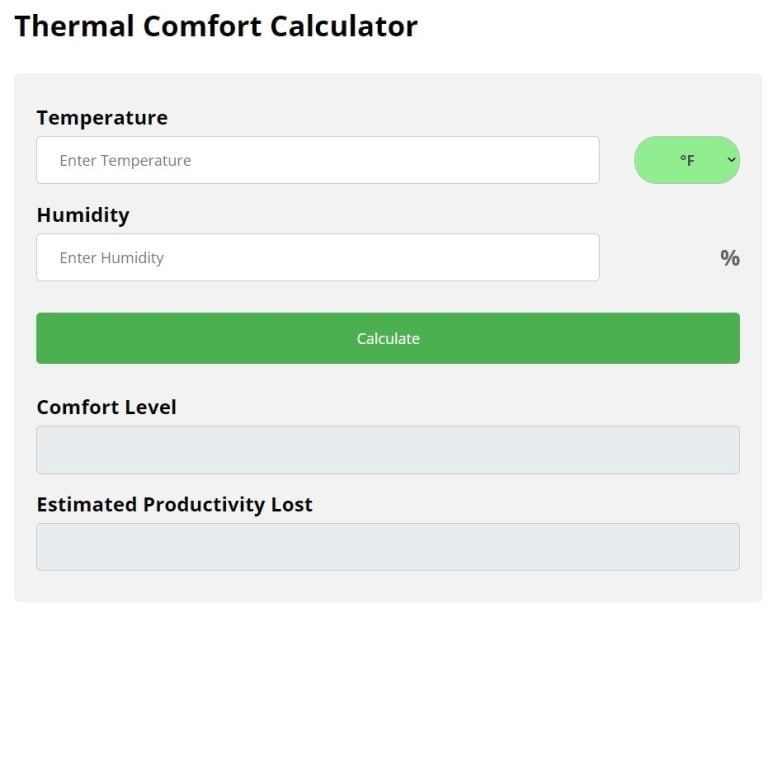Screen dimensions: 768x768
Task: Select the °F text in the green selector
Action: click(x=687, y=160)
